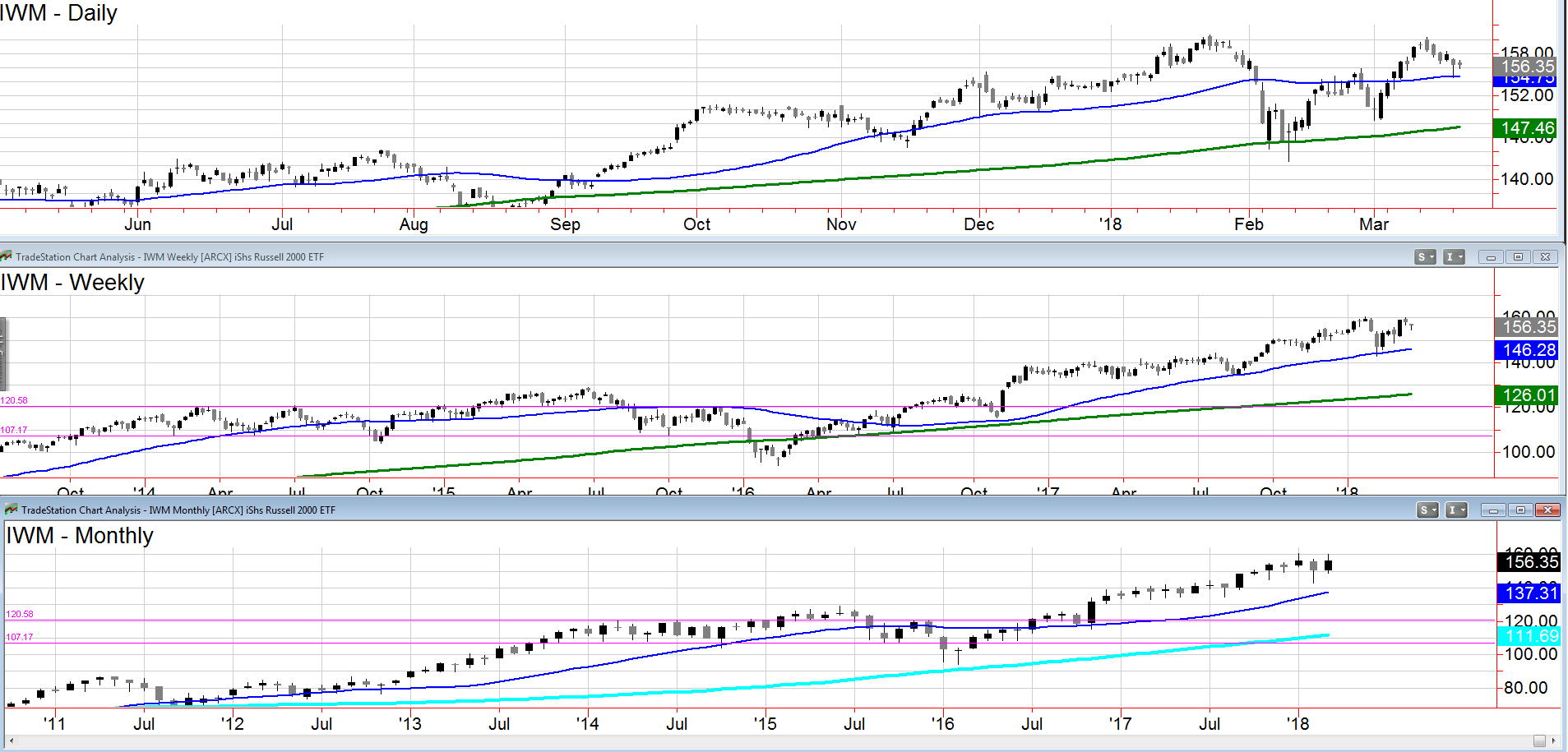This screenshot has height=752, width=1568.
Task: Click the green 147.46 moving average label on Daily chart
Action: 1524,128
